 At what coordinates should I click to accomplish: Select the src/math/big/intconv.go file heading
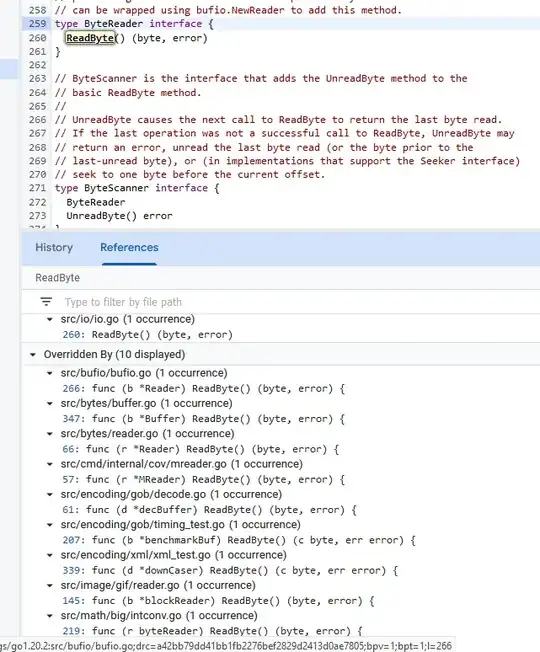click(159, 616)
